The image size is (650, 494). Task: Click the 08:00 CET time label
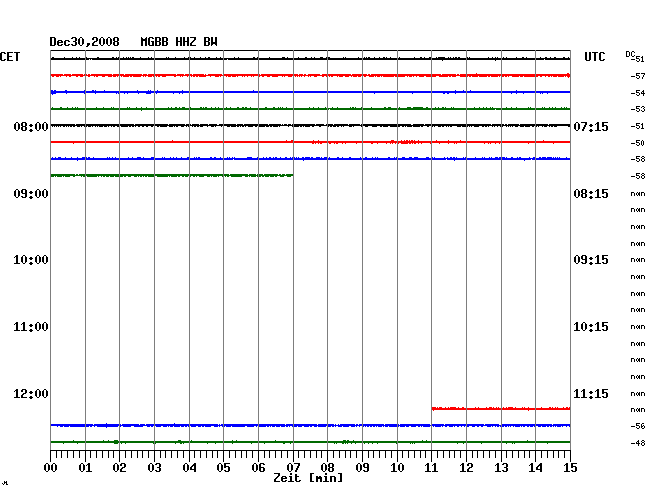click(x=31, y=126)
